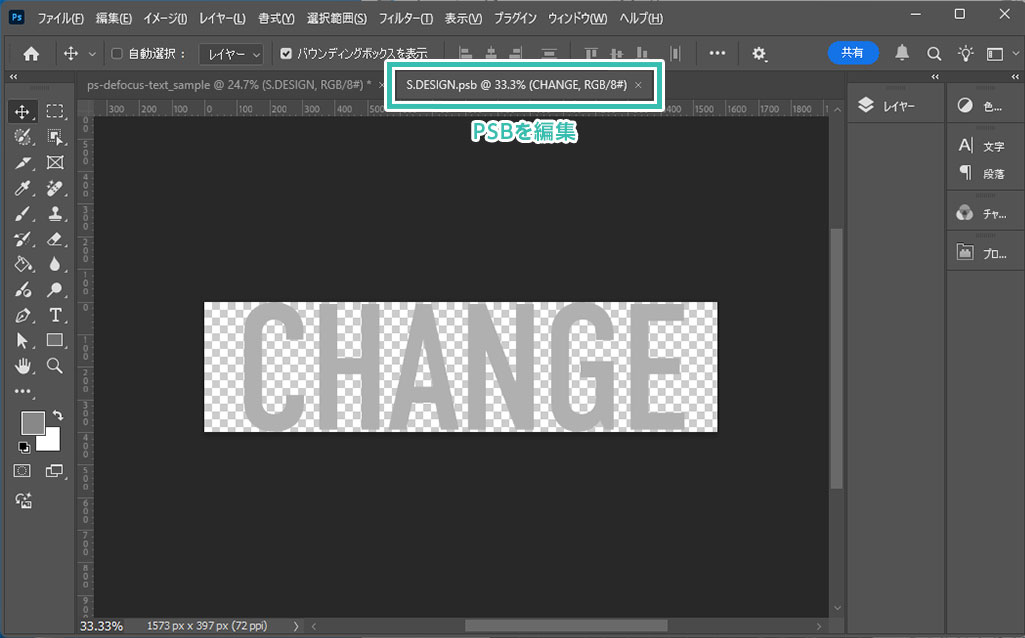Open the ファイル(F) menu

pos(60,18)
